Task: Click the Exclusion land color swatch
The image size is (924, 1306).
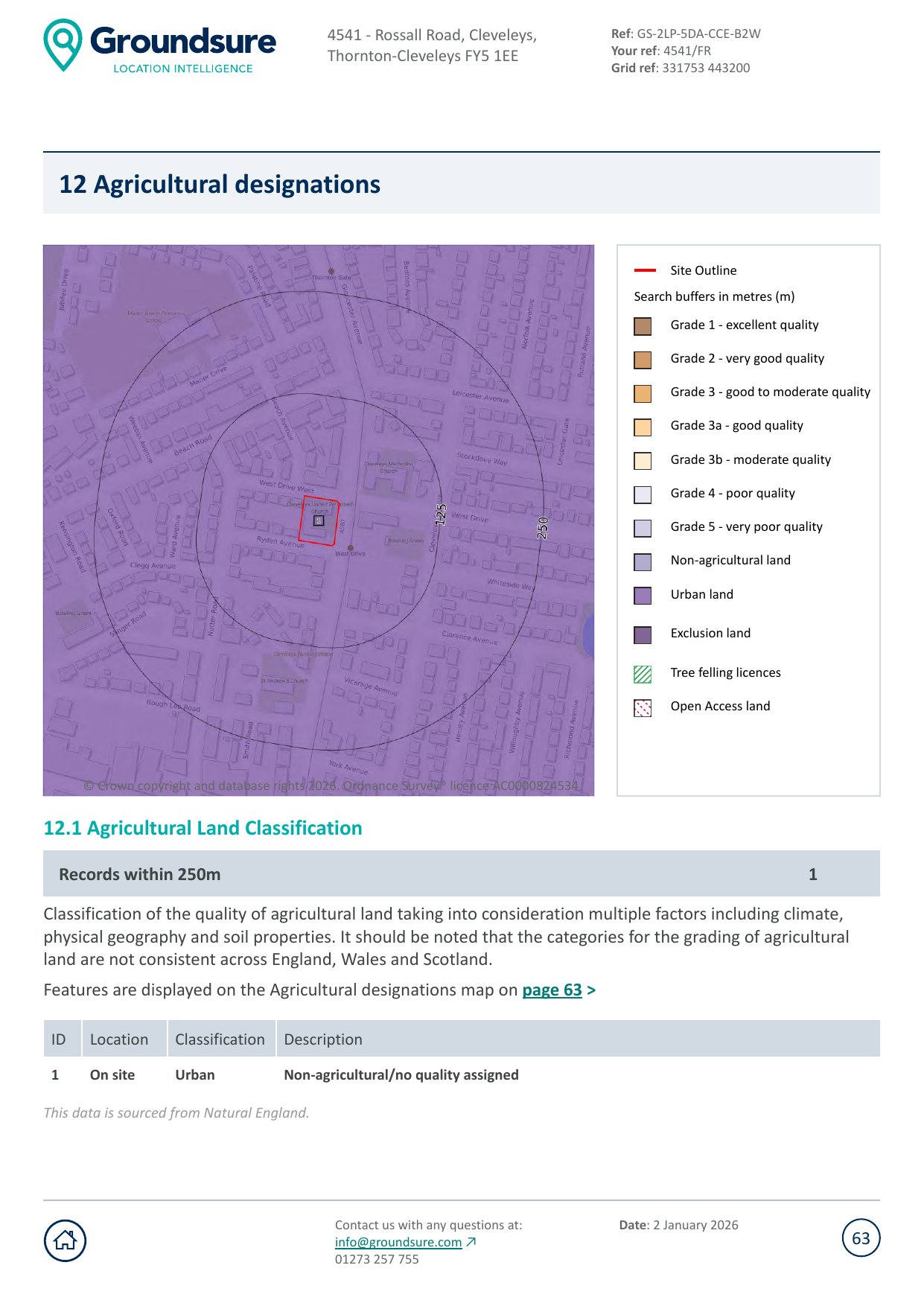Action: [x=642, y=634]
